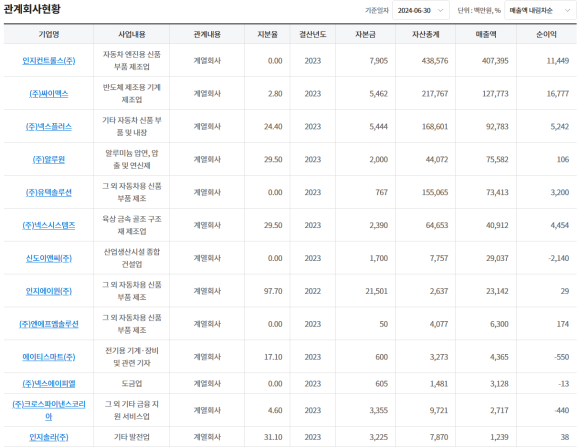
Task: Open the 매출액 내림차순 sort dropdown
Action: pyautogui.click(x=540, y=10)
